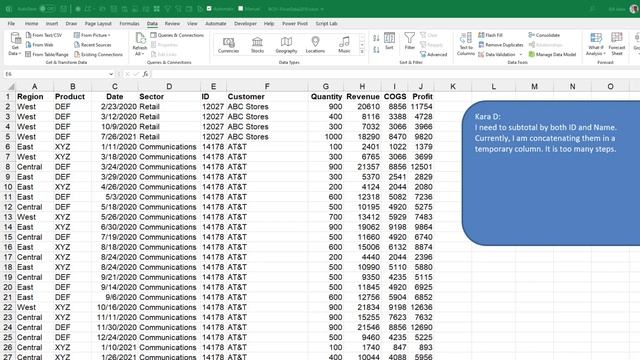Open the user account picture

(634, 9)
